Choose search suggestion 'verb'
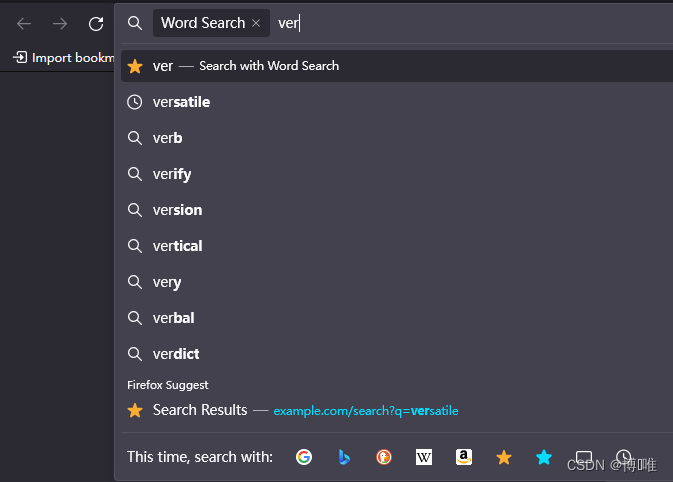The image size is (673, 482). pyautogui.click(x=397, y=138)
